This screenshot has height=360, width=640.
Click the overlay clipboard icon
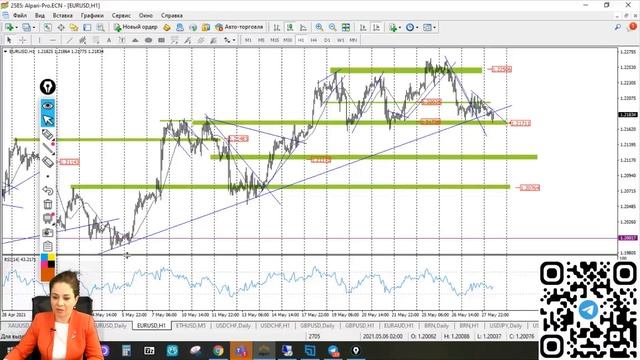pyautogui.click(x=48, y=246)
